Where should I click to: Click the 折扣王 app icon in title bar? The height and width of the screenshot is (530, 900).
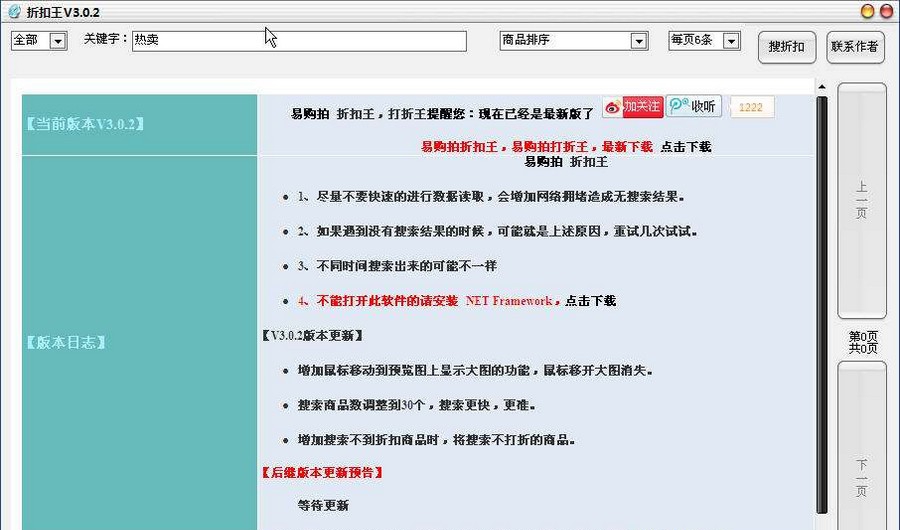pos(14,11)
